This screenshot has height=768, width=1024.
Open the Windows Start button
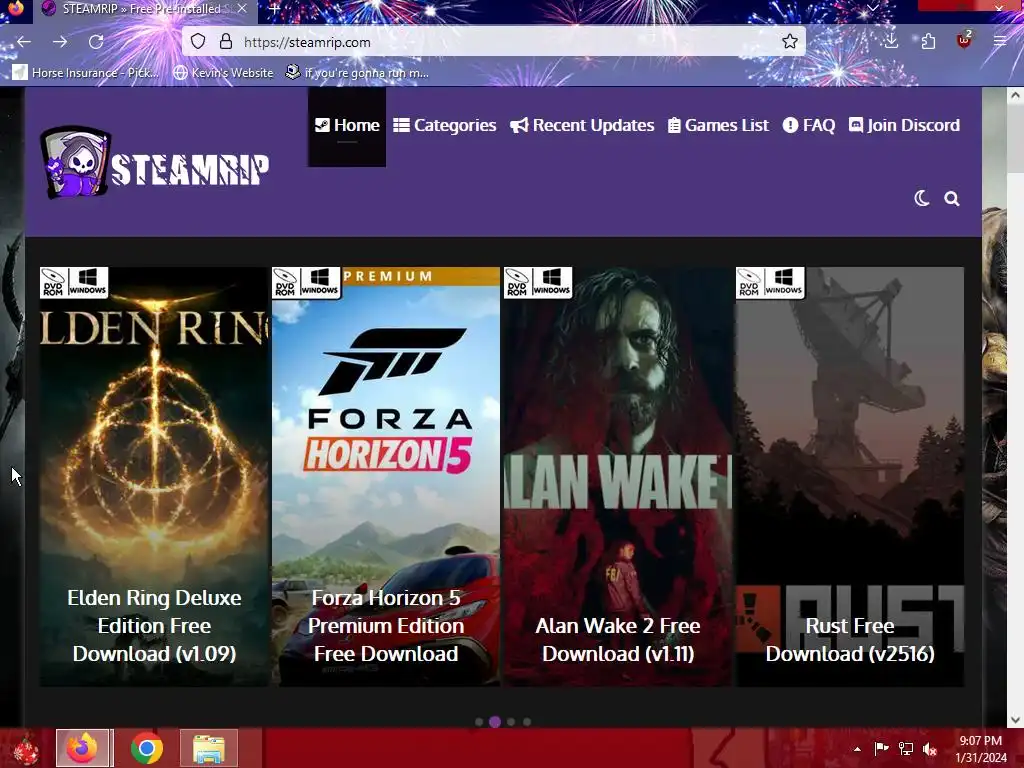[26, 749]
